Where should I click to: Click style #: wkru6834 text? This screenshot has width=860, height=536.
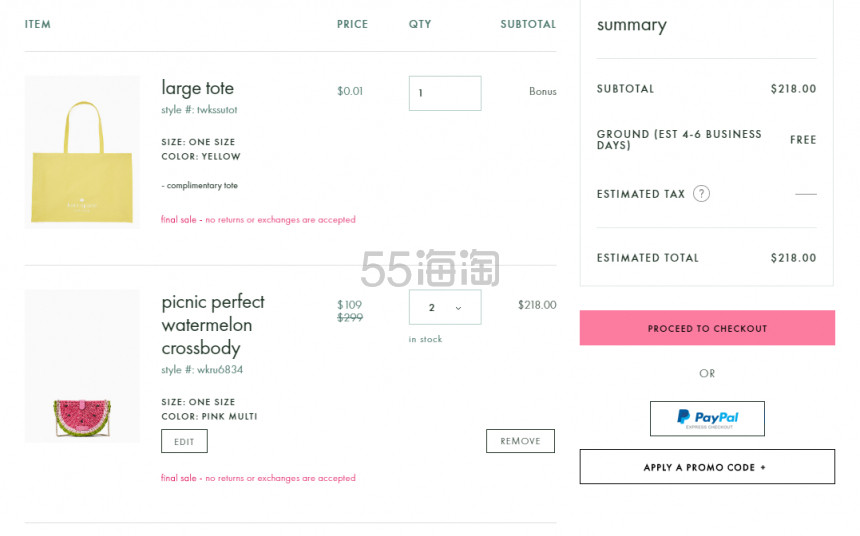point(202,370)
